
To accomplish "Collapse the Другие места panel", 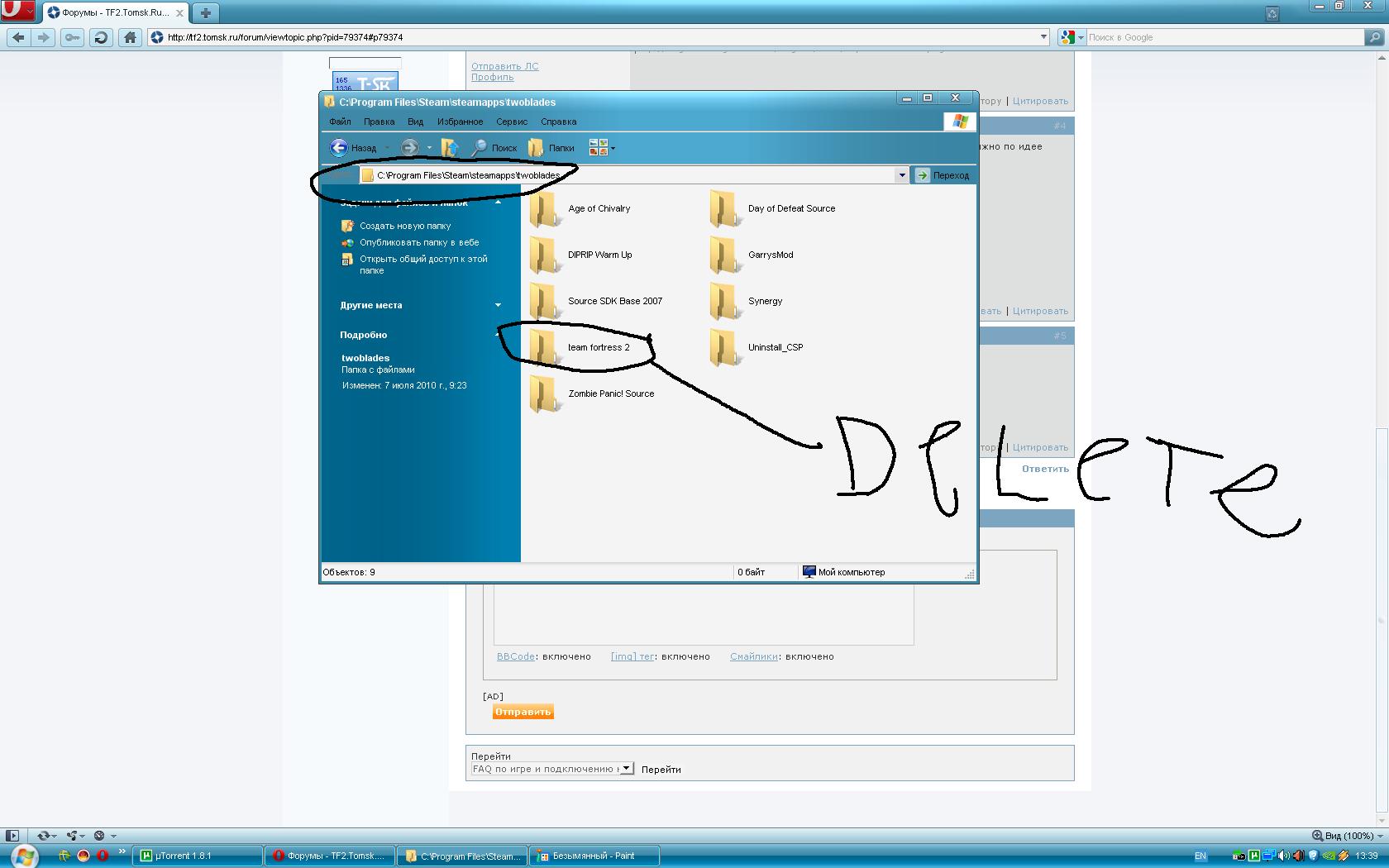I will (x=498, y=305).
